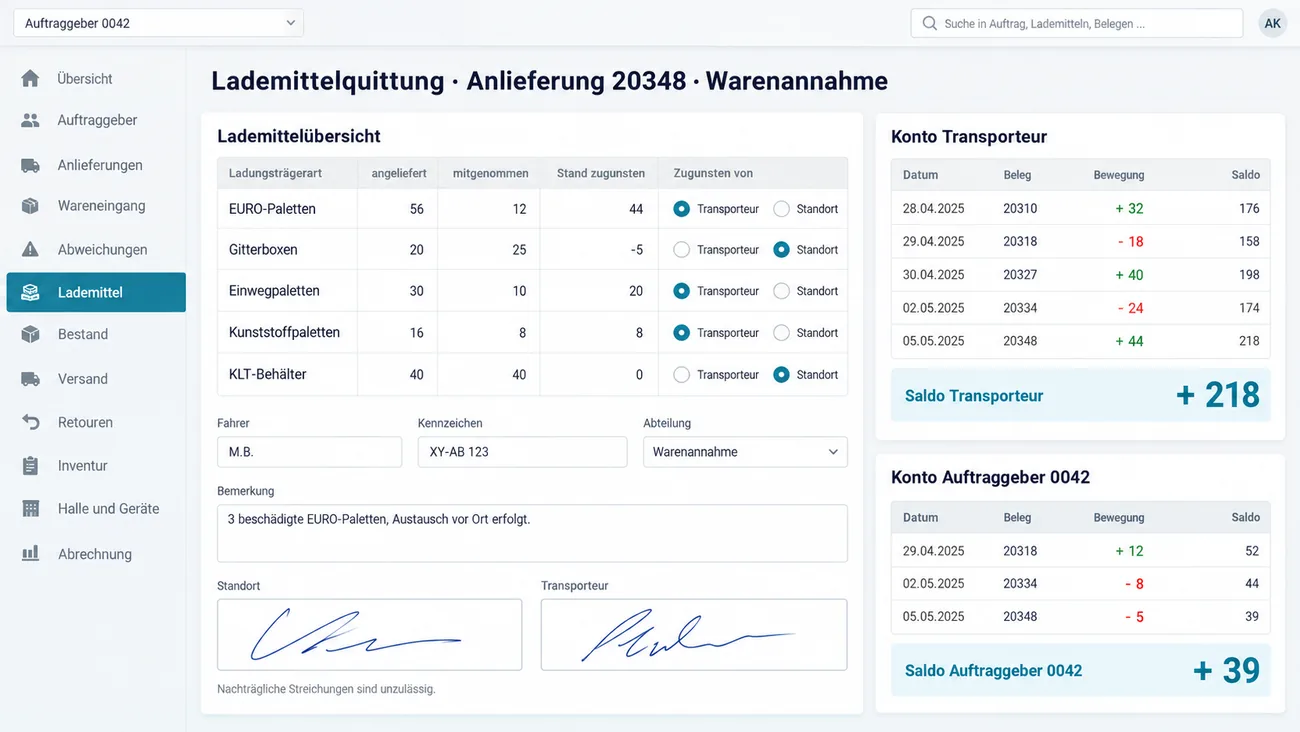Click saldo 198 in Konto Transporteur
This screenshot has width=1300, height=732.
click(x=1249, y=275)
